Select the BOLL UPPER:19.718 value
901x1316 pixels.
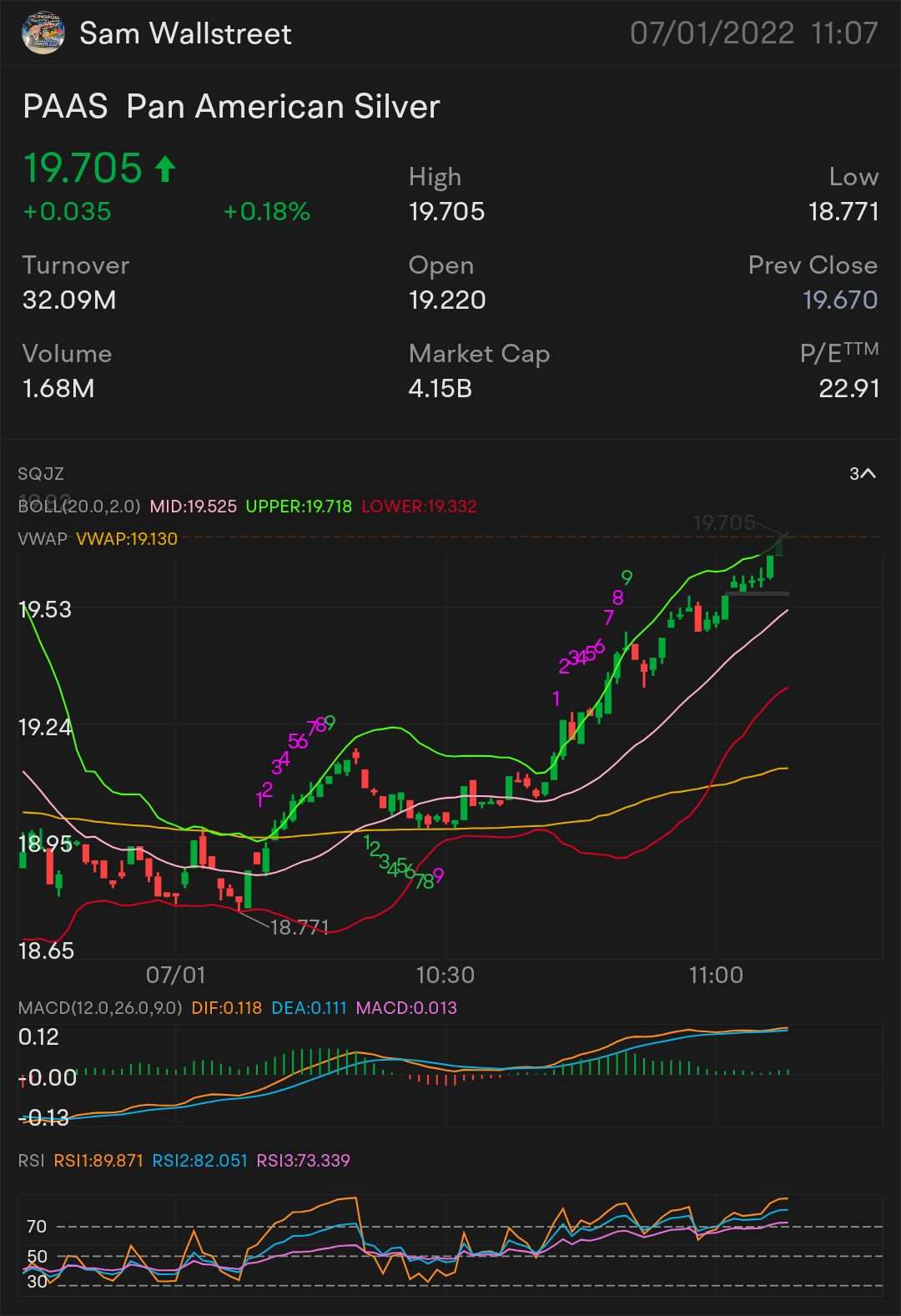pos(299,507)
